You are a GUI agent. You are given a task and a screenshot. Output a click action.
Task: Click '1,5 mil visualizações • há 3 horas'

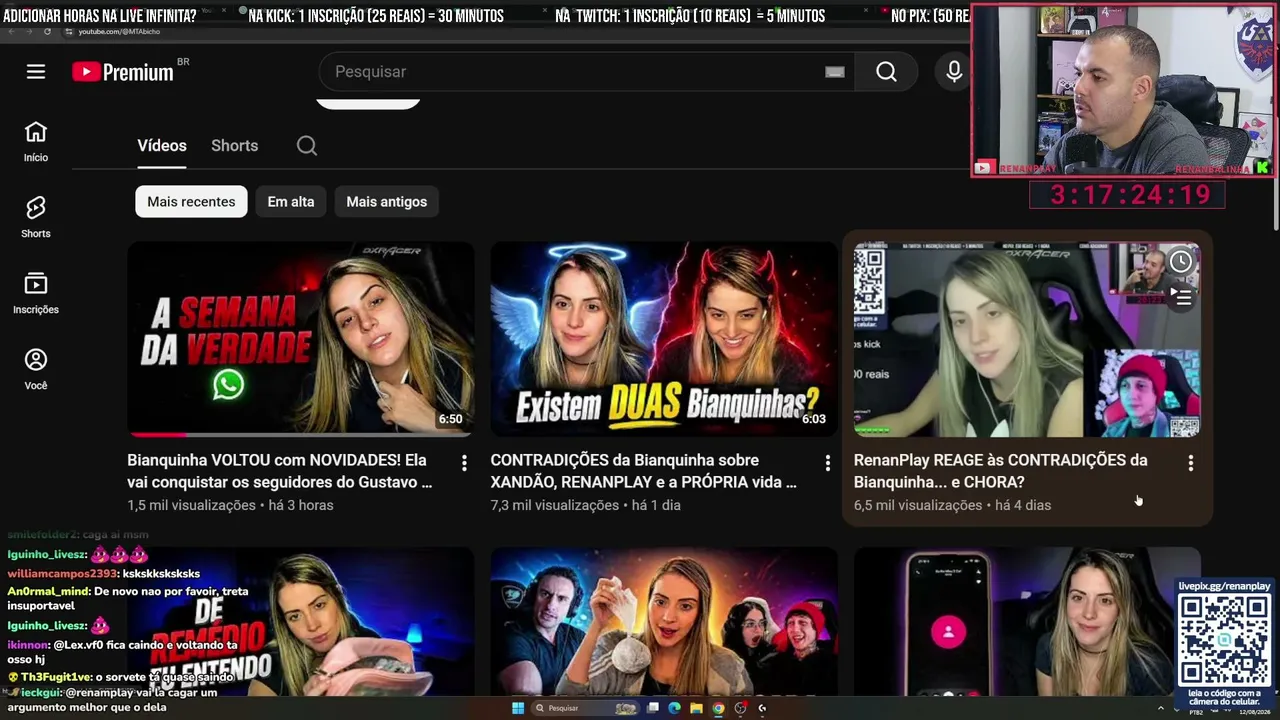point(230,505)
